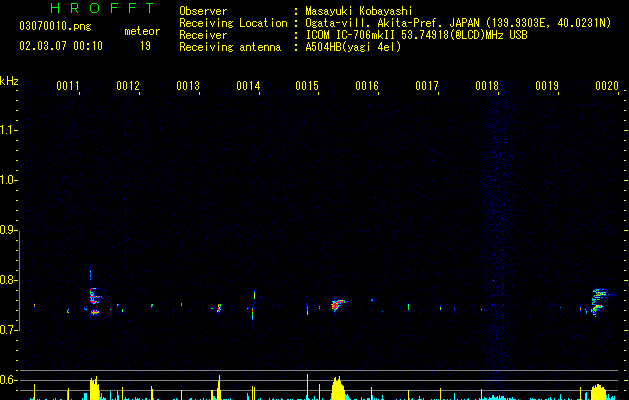Click the Receiving antenna label
Screen dimensions: 629x400
click(x=230, y=47)
